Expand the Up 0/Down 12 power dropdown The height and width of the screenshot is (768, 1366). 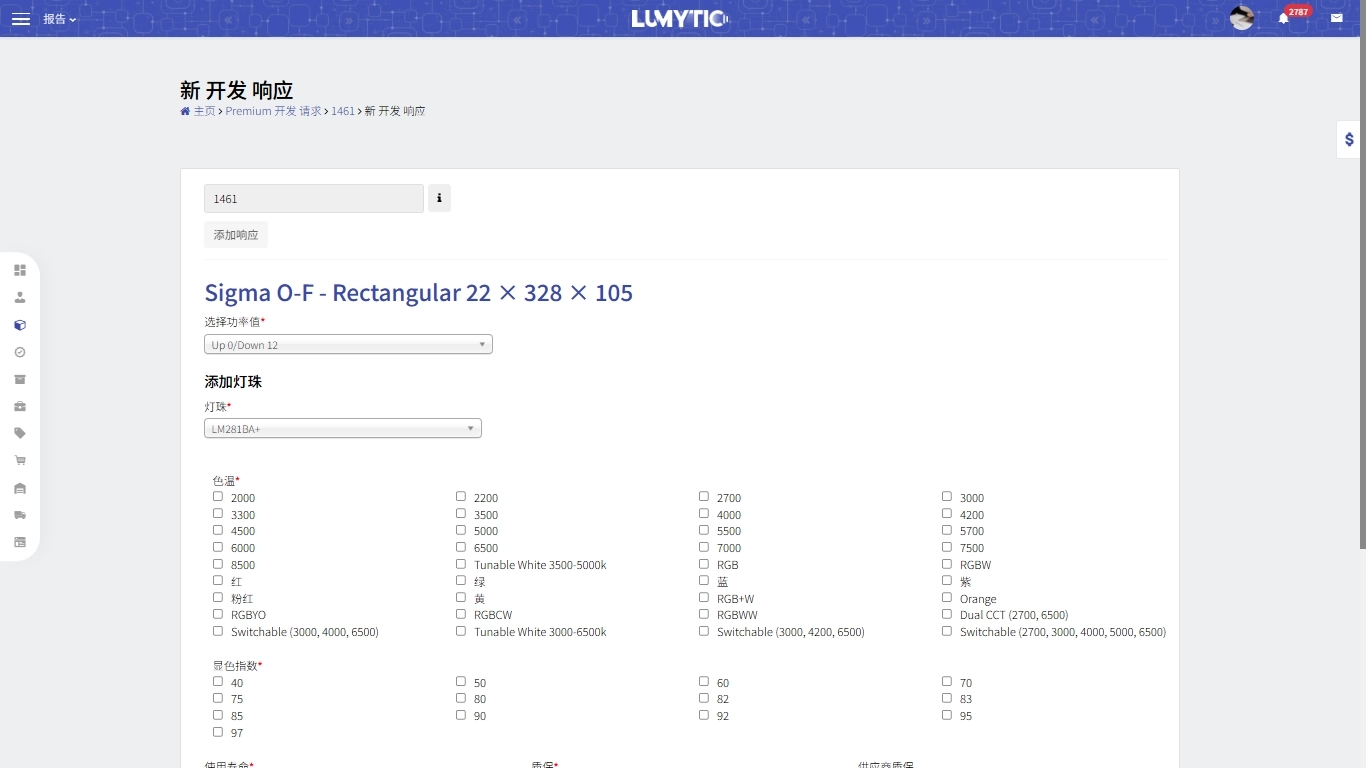pyautogui.click(x=348, y=345)
